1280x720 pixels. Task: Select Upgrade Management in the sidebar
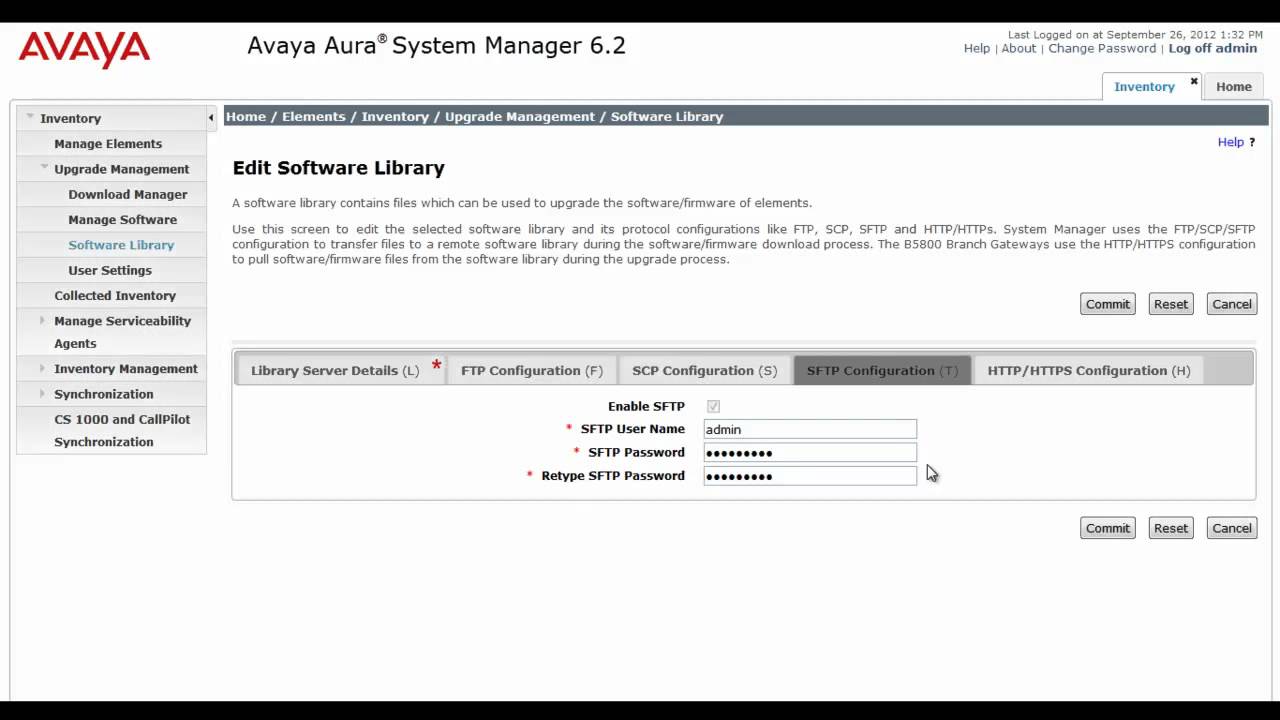click(122, 169)
